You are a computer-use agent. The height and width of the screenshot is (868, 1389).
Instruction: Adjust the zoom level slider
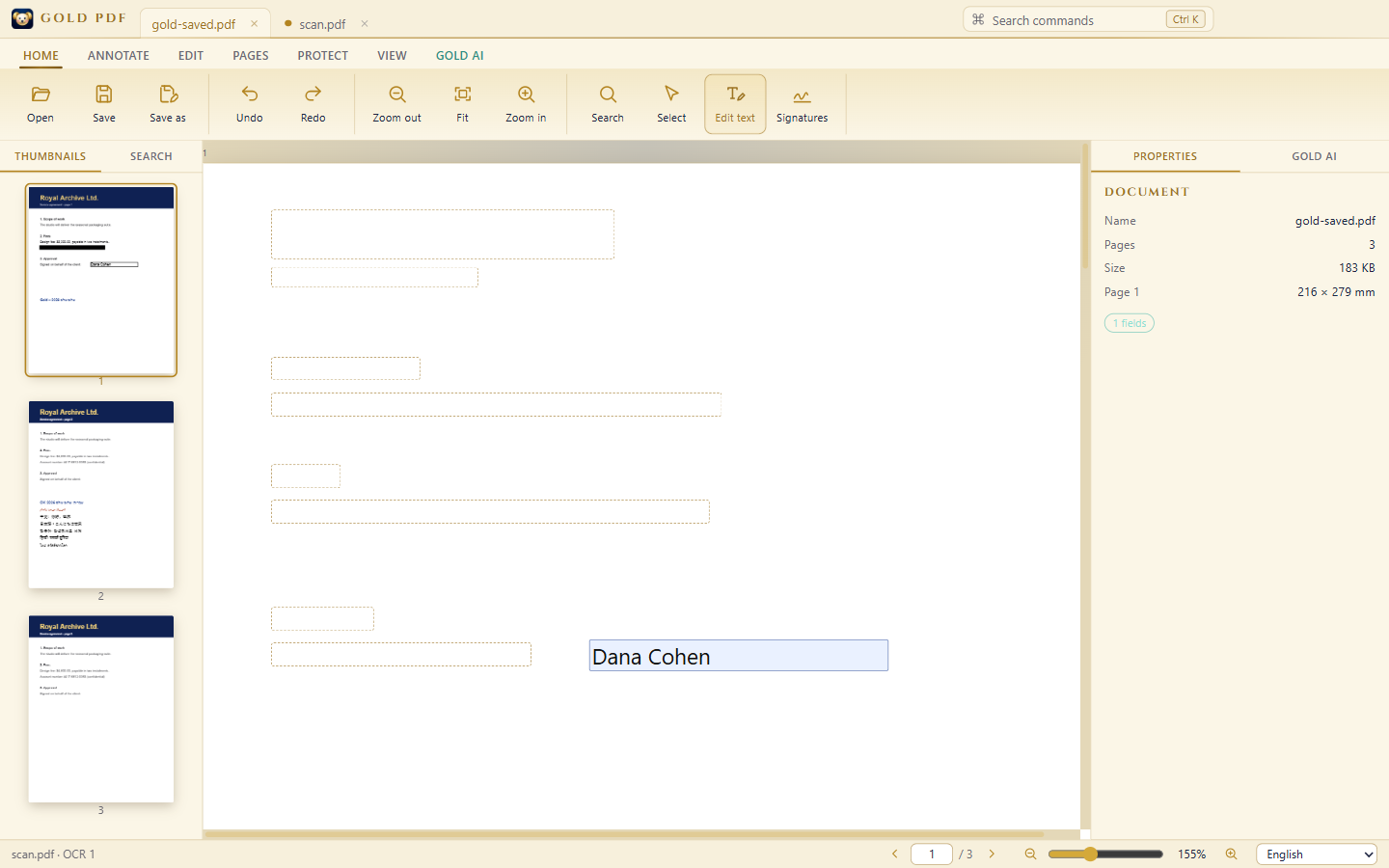click(1106, 854)
